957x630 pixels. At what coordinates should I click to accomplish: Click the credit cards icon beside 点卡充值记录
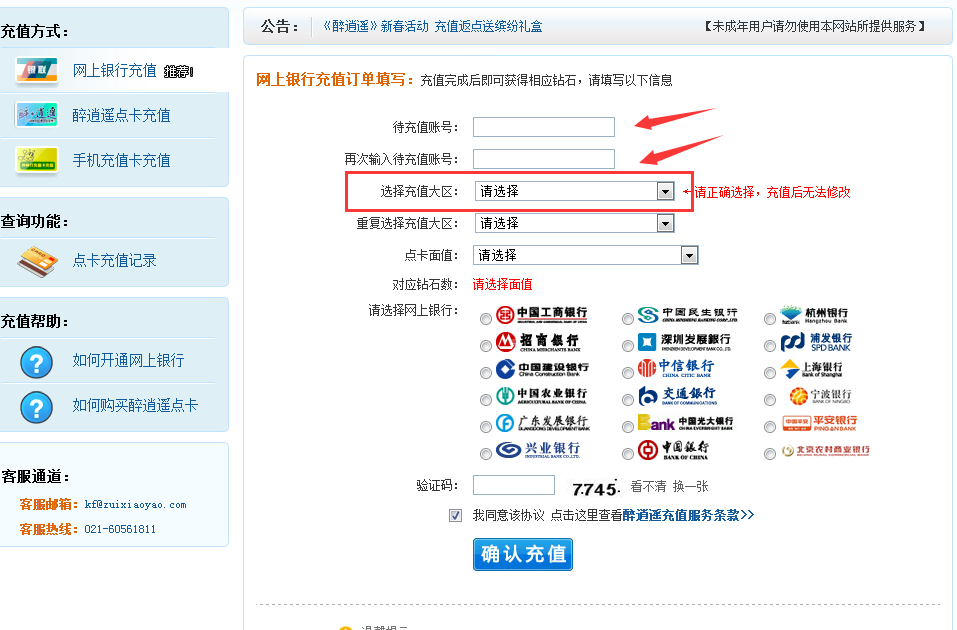(x=37, y=261)
